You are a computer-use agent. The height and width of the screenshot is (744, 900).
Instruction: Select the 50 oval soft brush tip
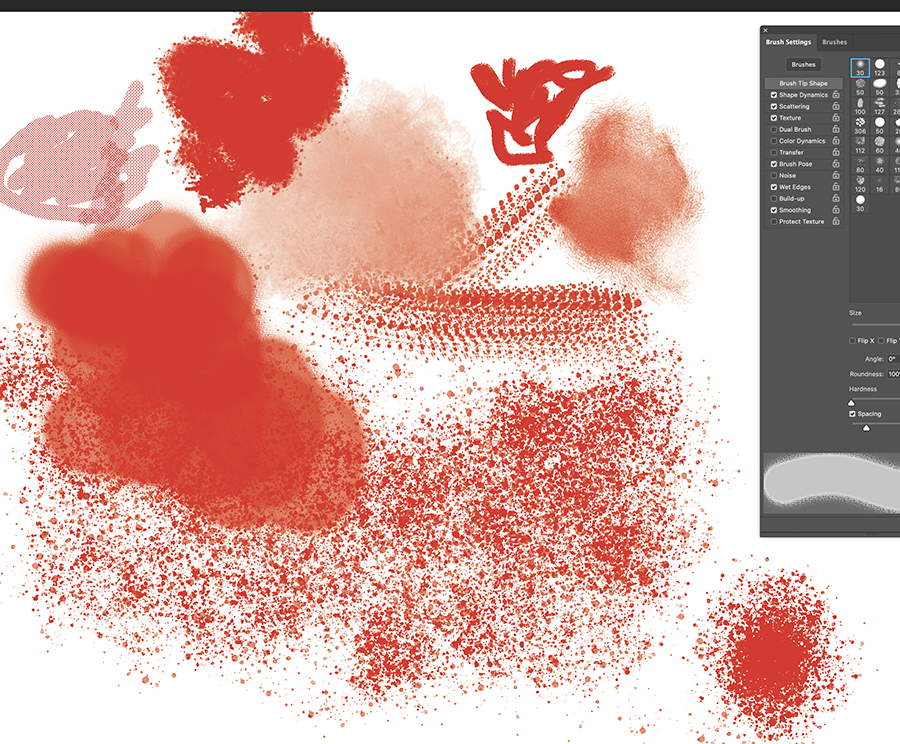879,87
